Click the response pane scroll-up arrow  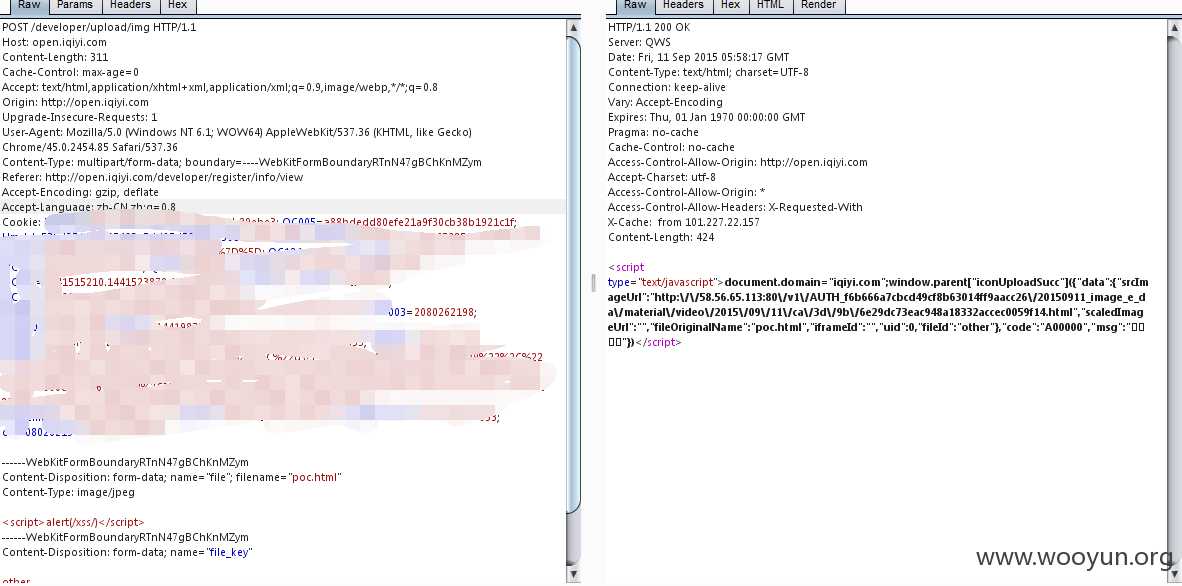(x=1176, y=27)
